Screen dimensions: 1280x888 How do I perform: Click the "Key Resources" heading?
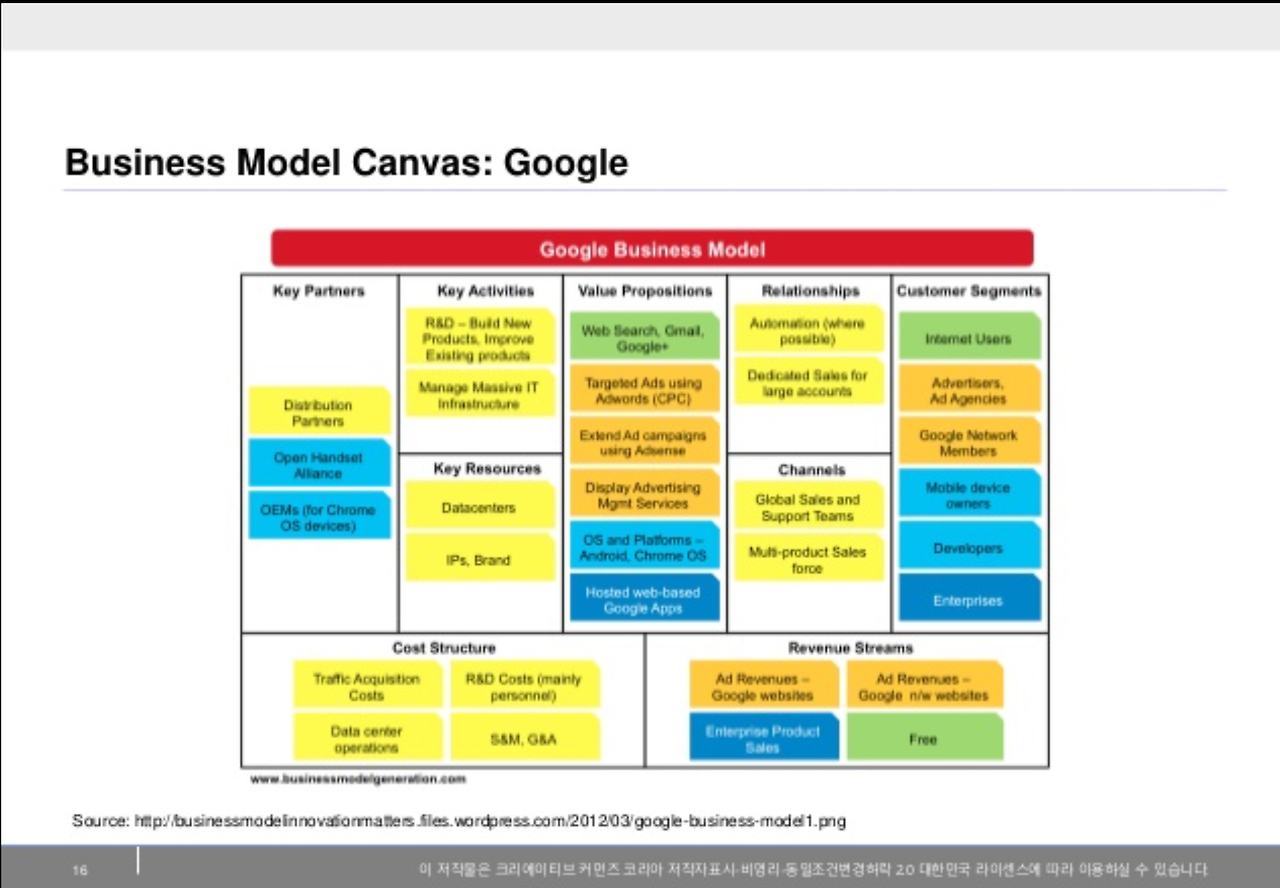point(487,468)
